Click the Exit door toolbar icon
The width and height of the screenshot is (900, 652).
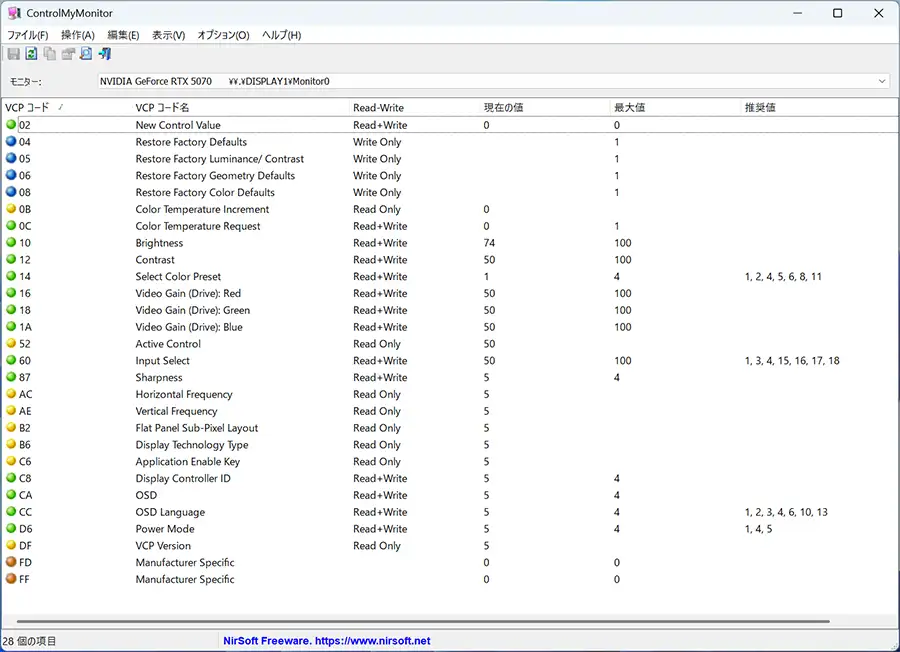coord(104,54)
